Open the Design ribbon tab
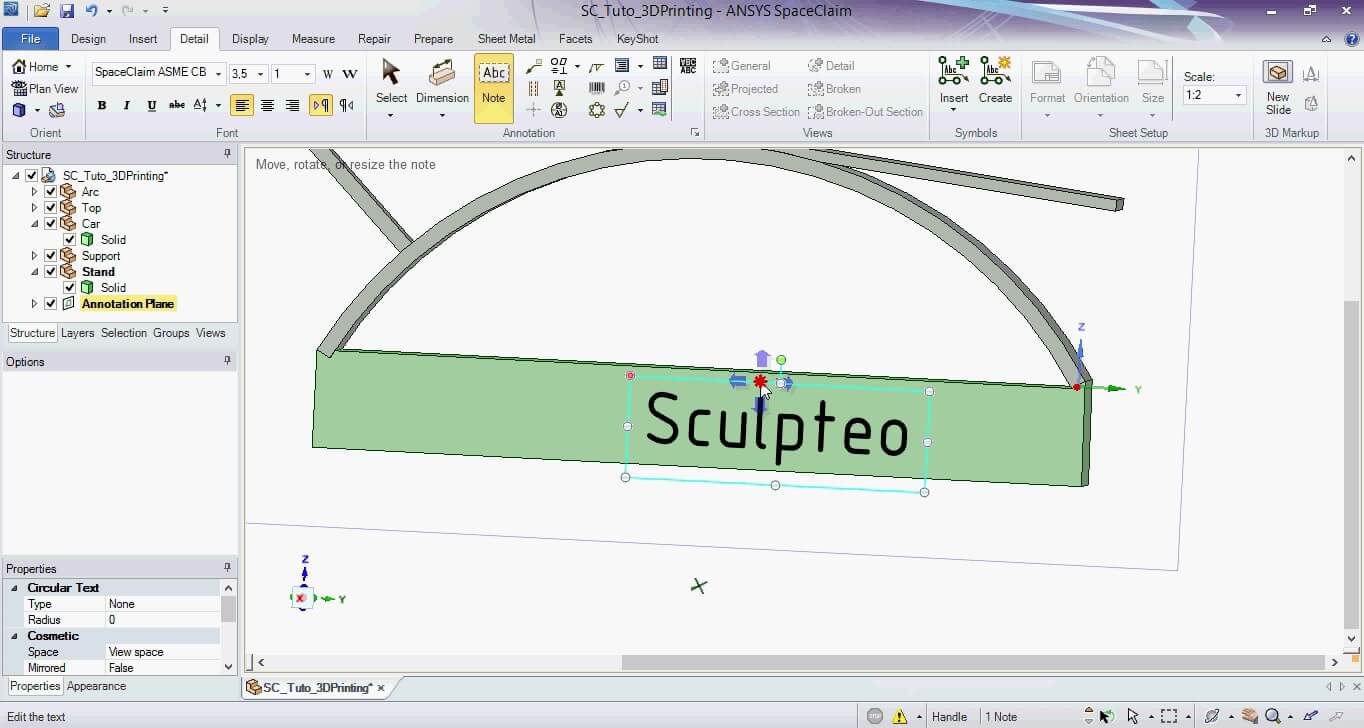The width and height of the screenshot is (1364, 728). [88, 39]
